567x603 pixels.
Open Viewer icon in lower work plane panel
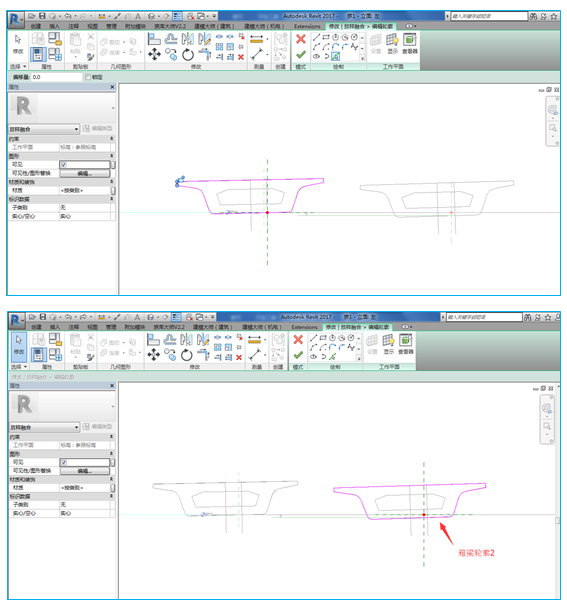click(405, 341)
